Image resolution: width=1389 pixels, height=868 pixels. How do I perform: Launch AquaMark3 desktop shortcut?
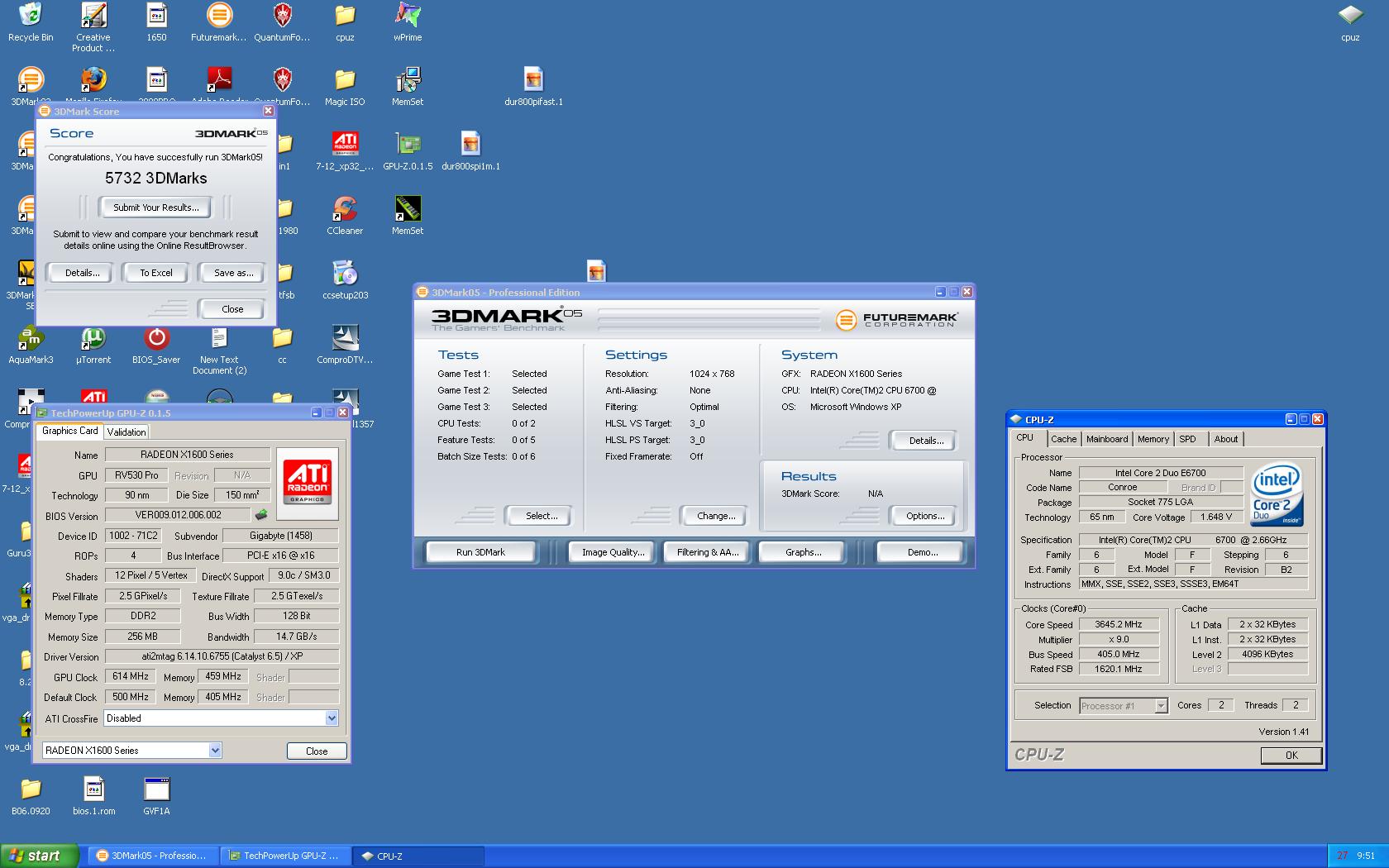point(31,345)
